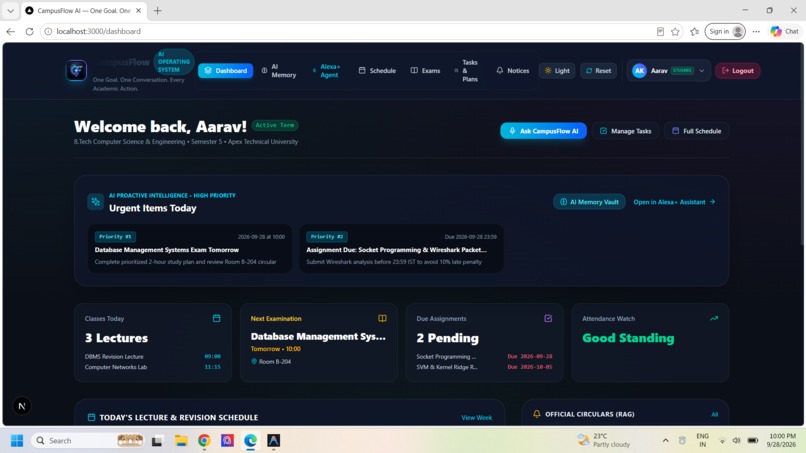Open the browser Favorites list icon
This screenshot has width=806, height=453.
[x=694, y=31]
